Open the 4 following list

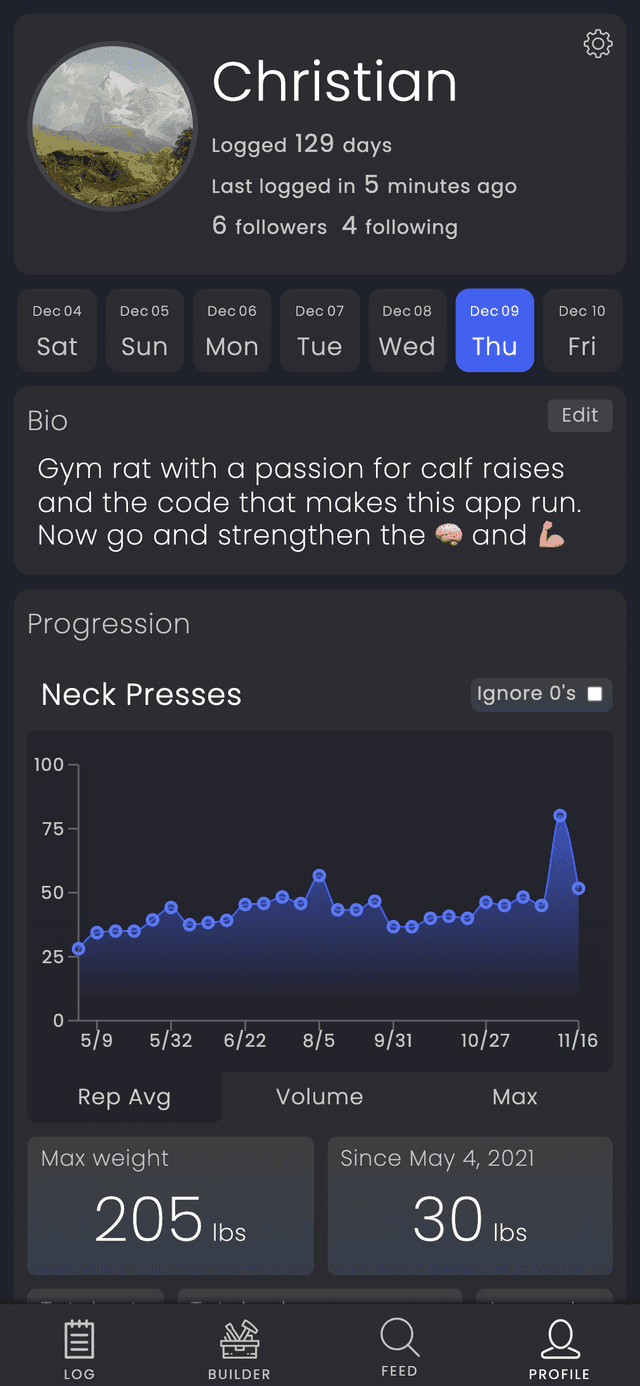pos(400,226)
